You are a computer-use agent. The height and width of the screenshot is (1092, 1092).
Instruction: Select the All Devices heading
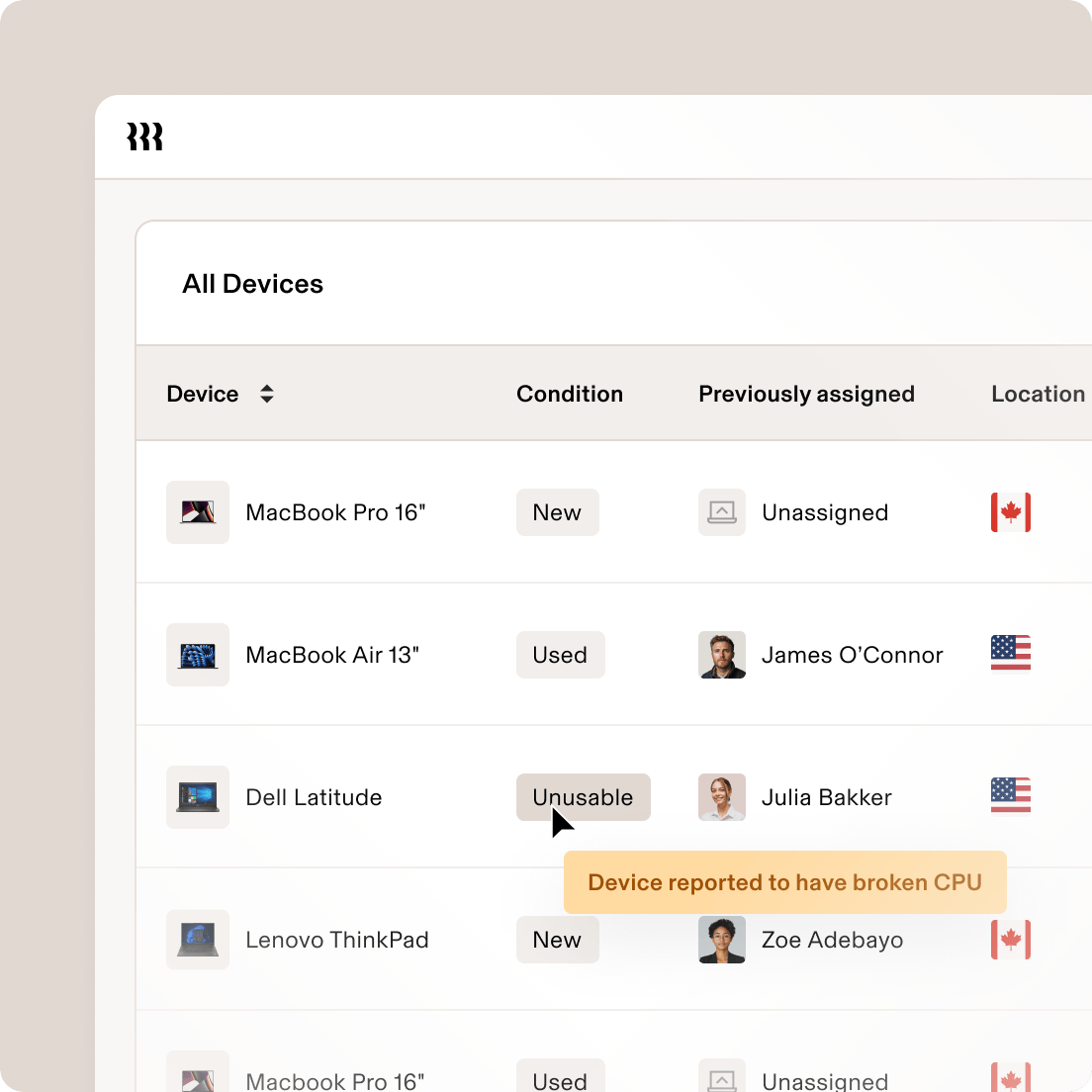[252, 284]
